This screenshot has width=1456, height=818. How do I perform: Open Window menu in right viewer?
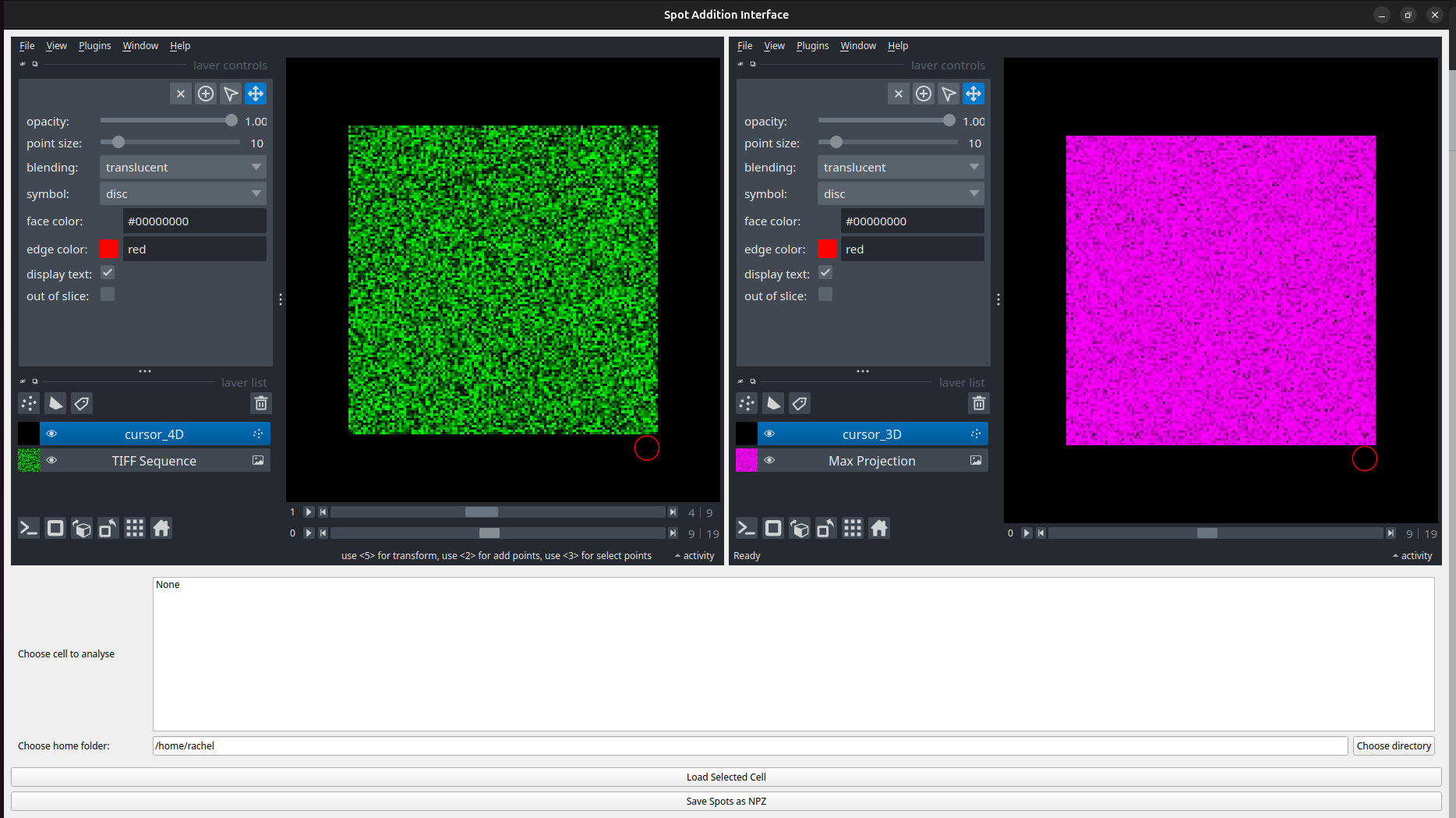[857, 46]
